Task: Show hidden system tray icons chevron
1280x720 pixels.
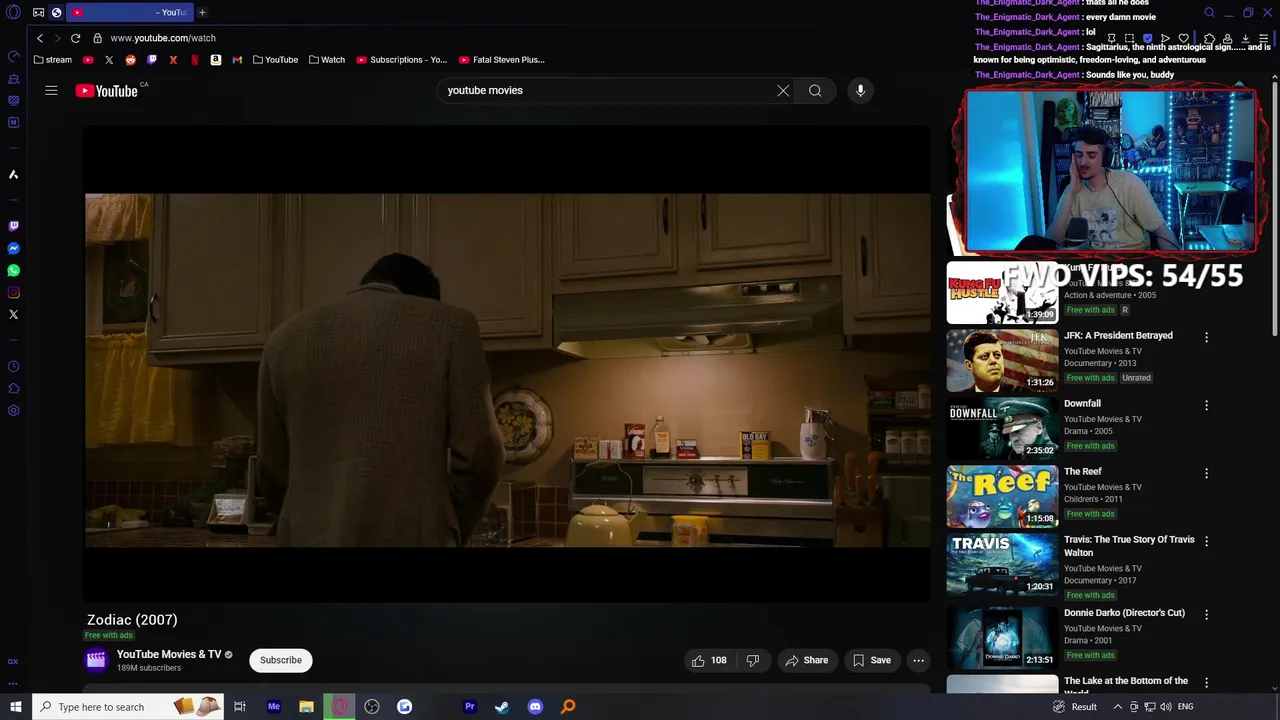Action: [x=1119, y=707]
